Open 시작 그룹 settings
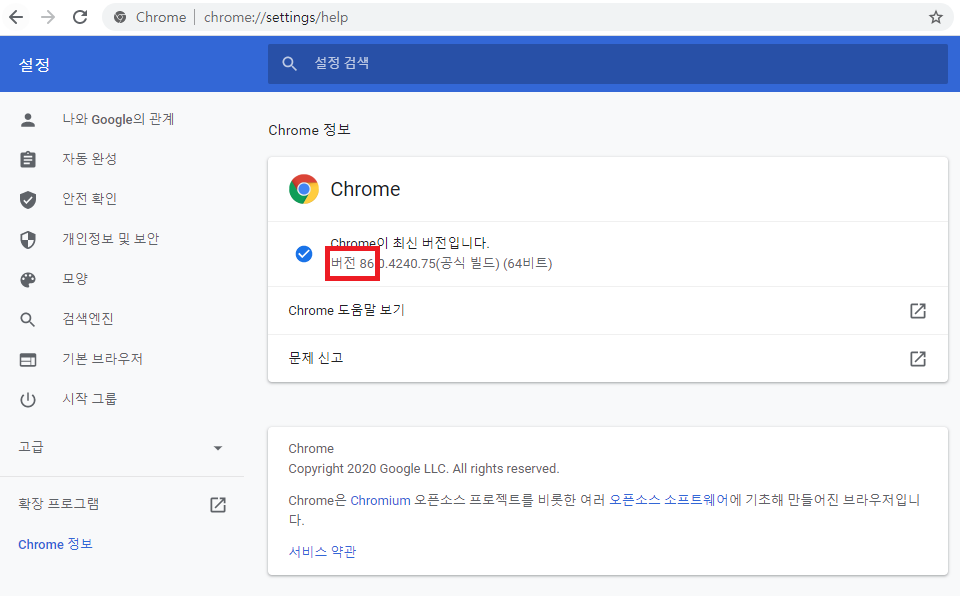 coord(89,399)
